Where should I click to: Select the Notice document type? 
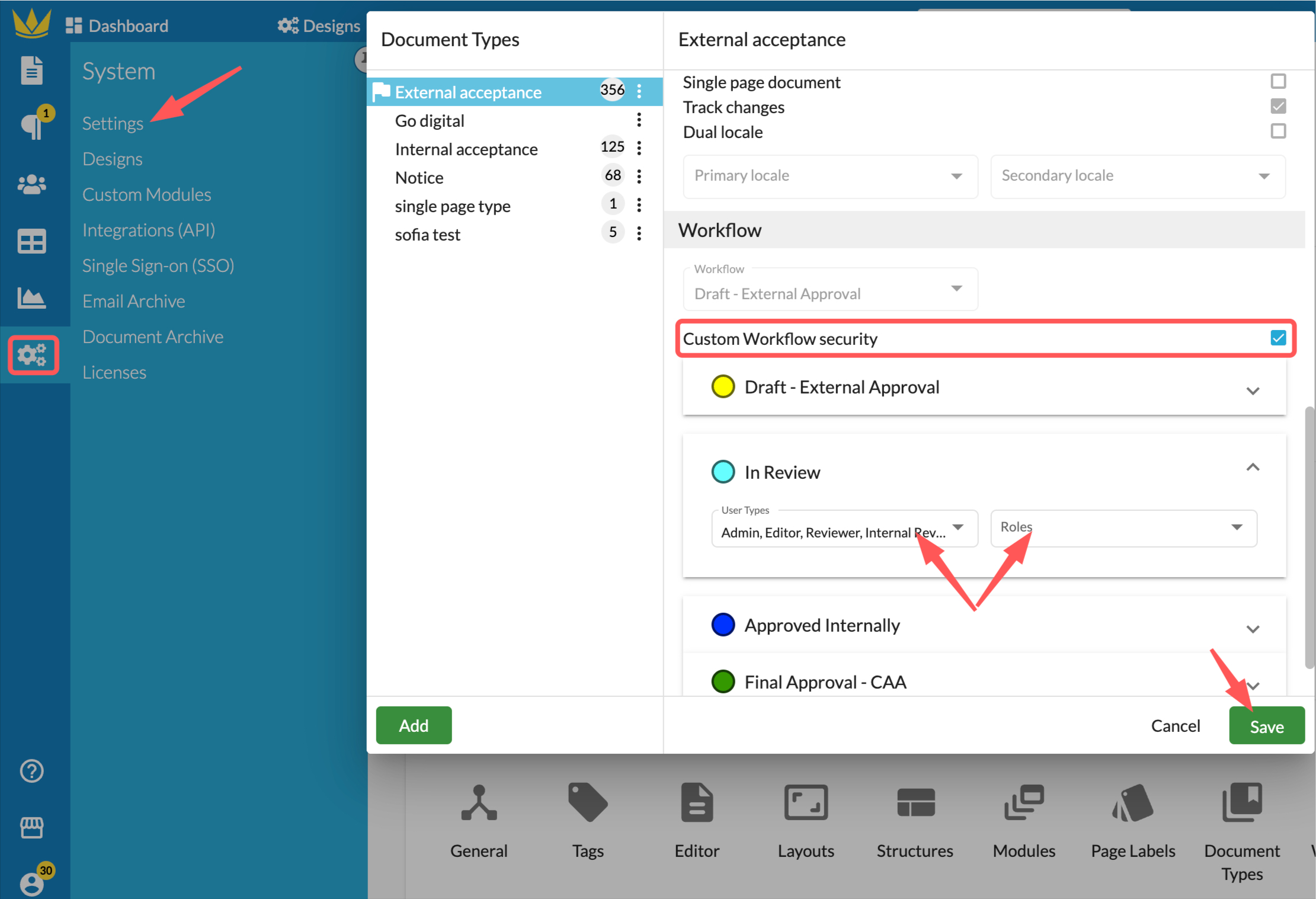420,178
